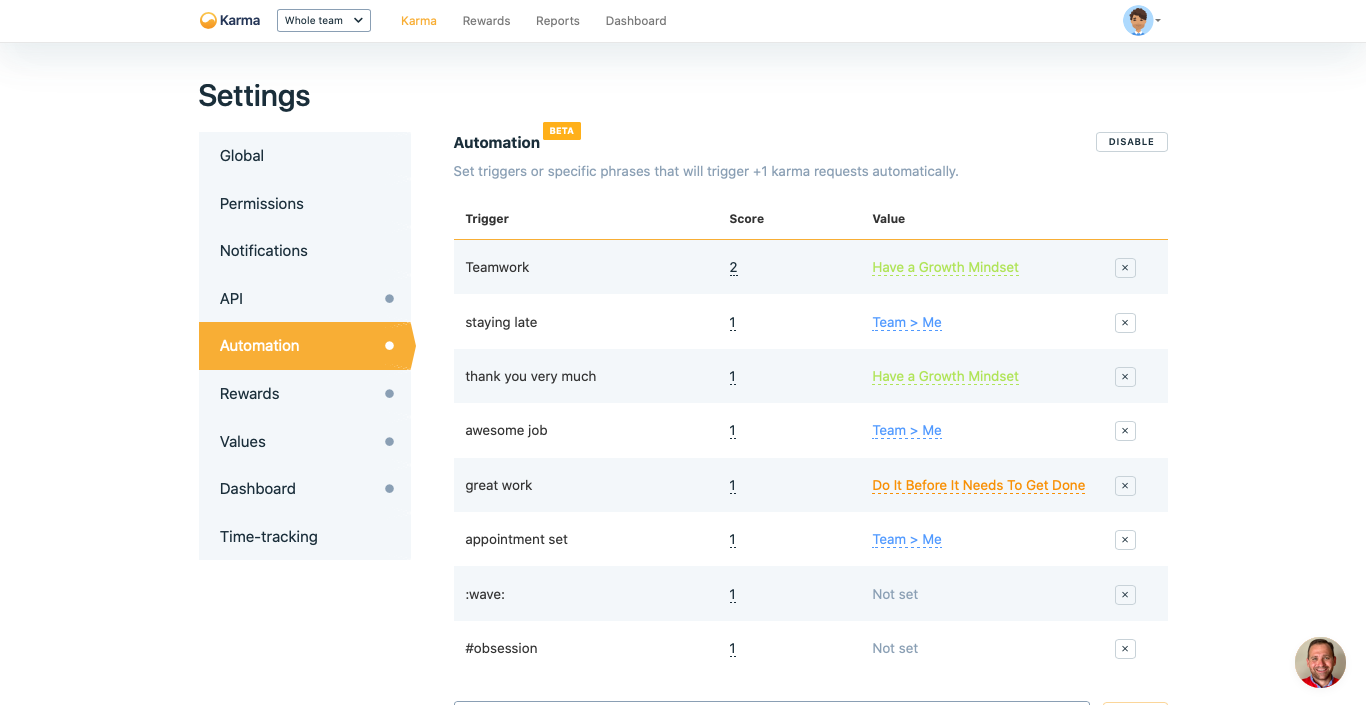Click the Trigger column header
Viewport: 1366px width, 705px height.
tap(487, 219)
